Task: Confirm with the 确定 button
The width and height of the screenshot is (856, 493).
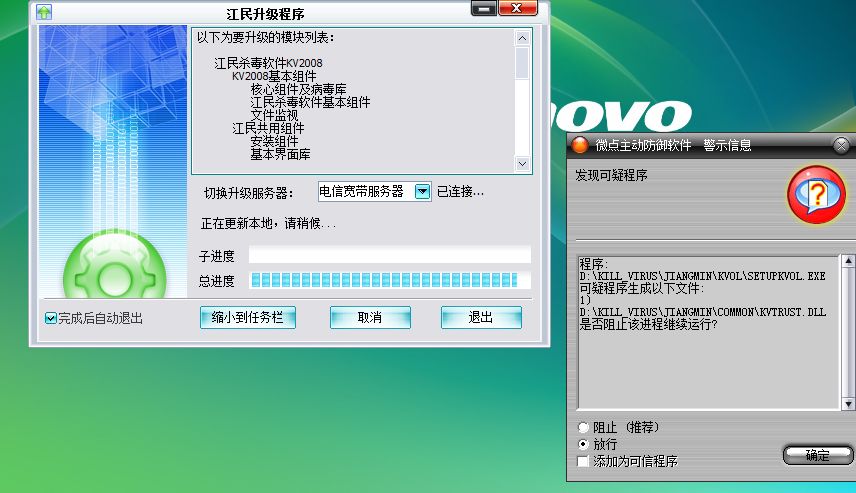Action: (x=817, y=455)
